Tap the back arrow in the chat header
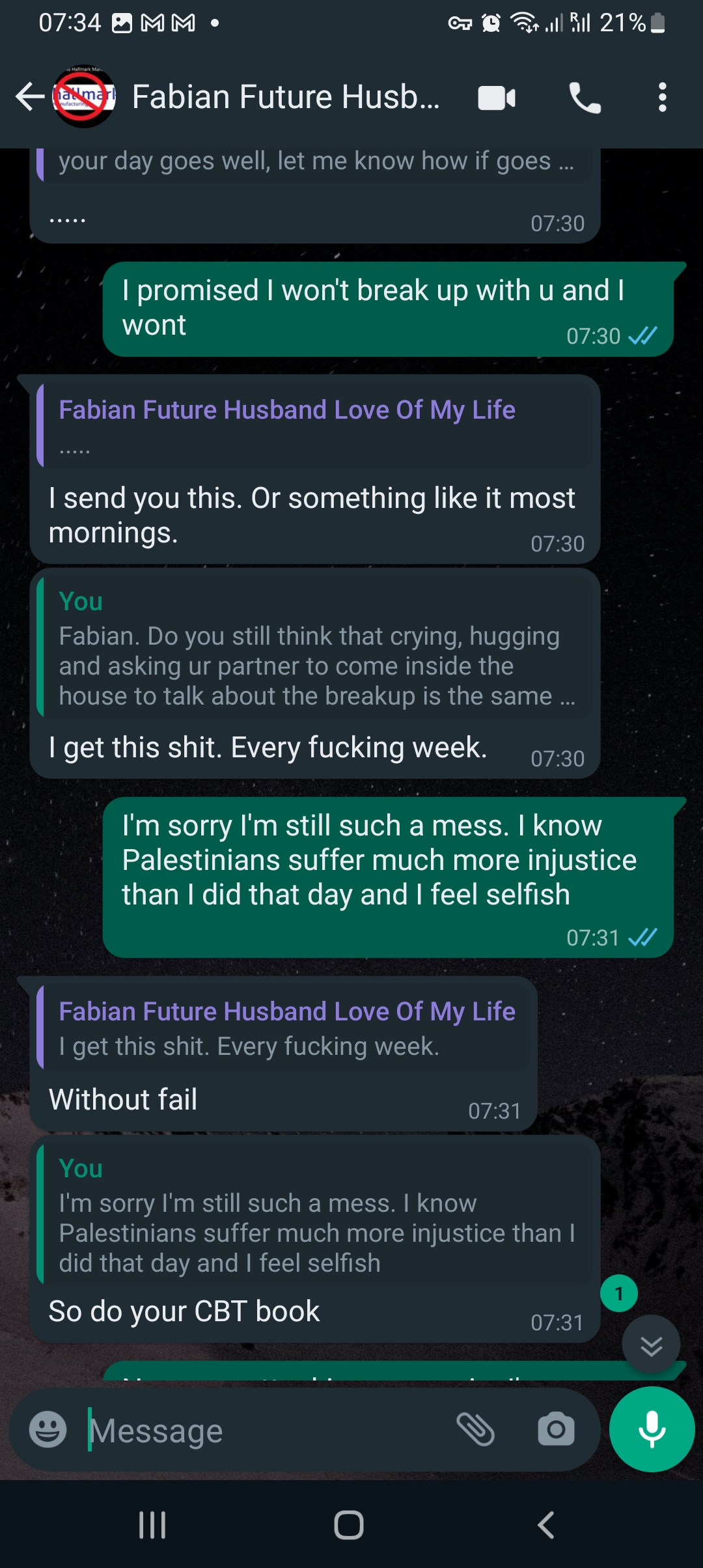The height and width of the screenshot is (1568, 703). 29,98
